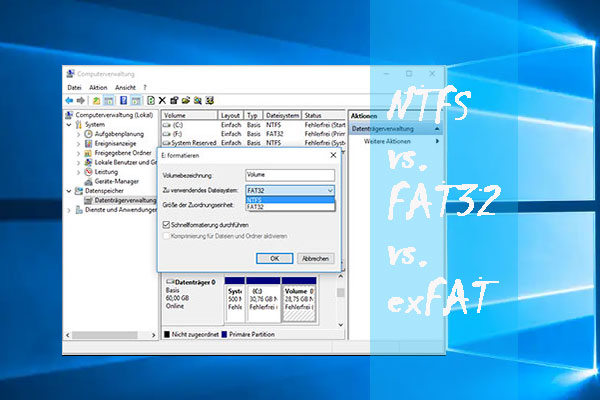The width and height of the screenshot is (600, 400).
Task: Click the blue Help toolbar icon
Action: pos(124,100)
